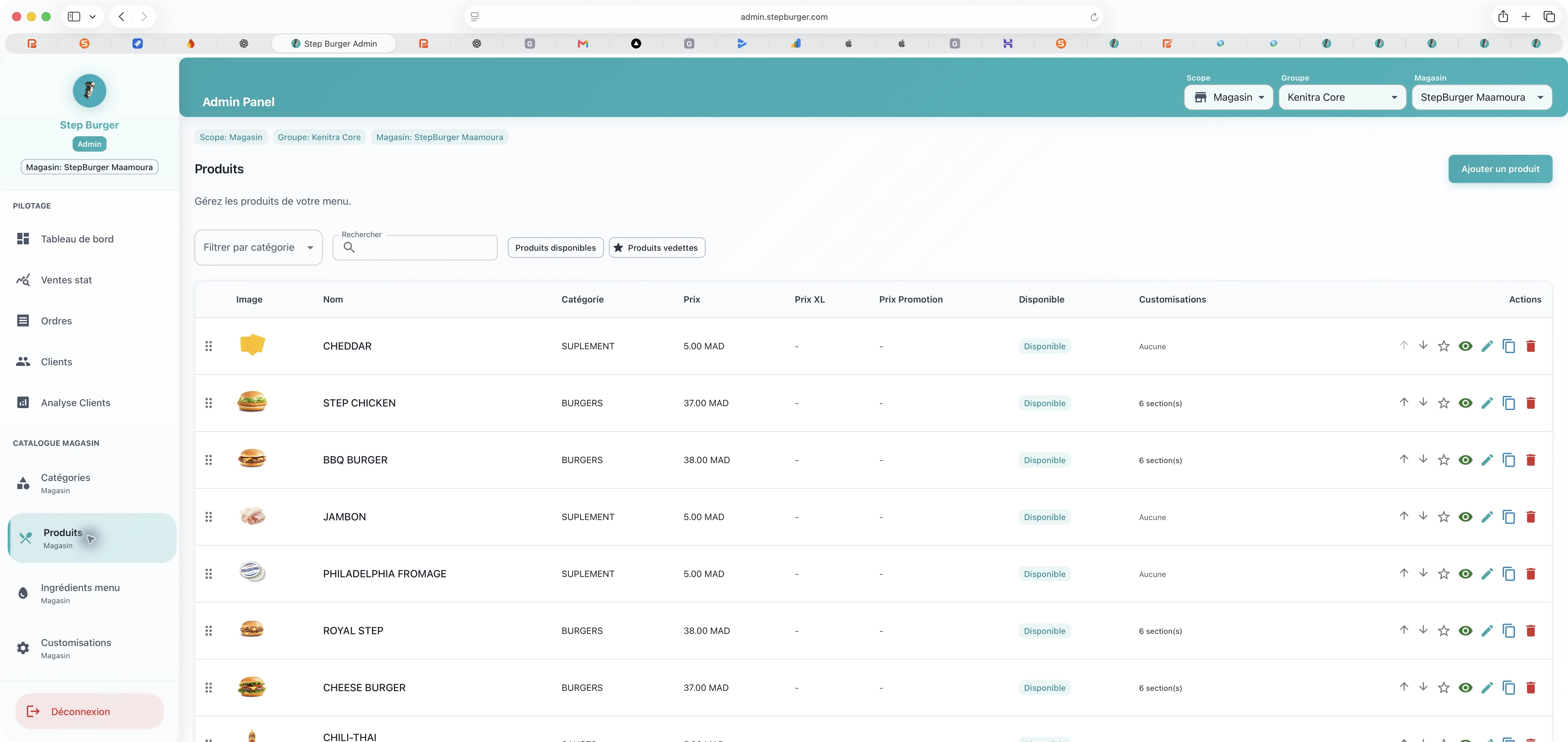1568x742 pixels.
Task: Expand the Scope Magasin dropdown
Action: 1228,97
